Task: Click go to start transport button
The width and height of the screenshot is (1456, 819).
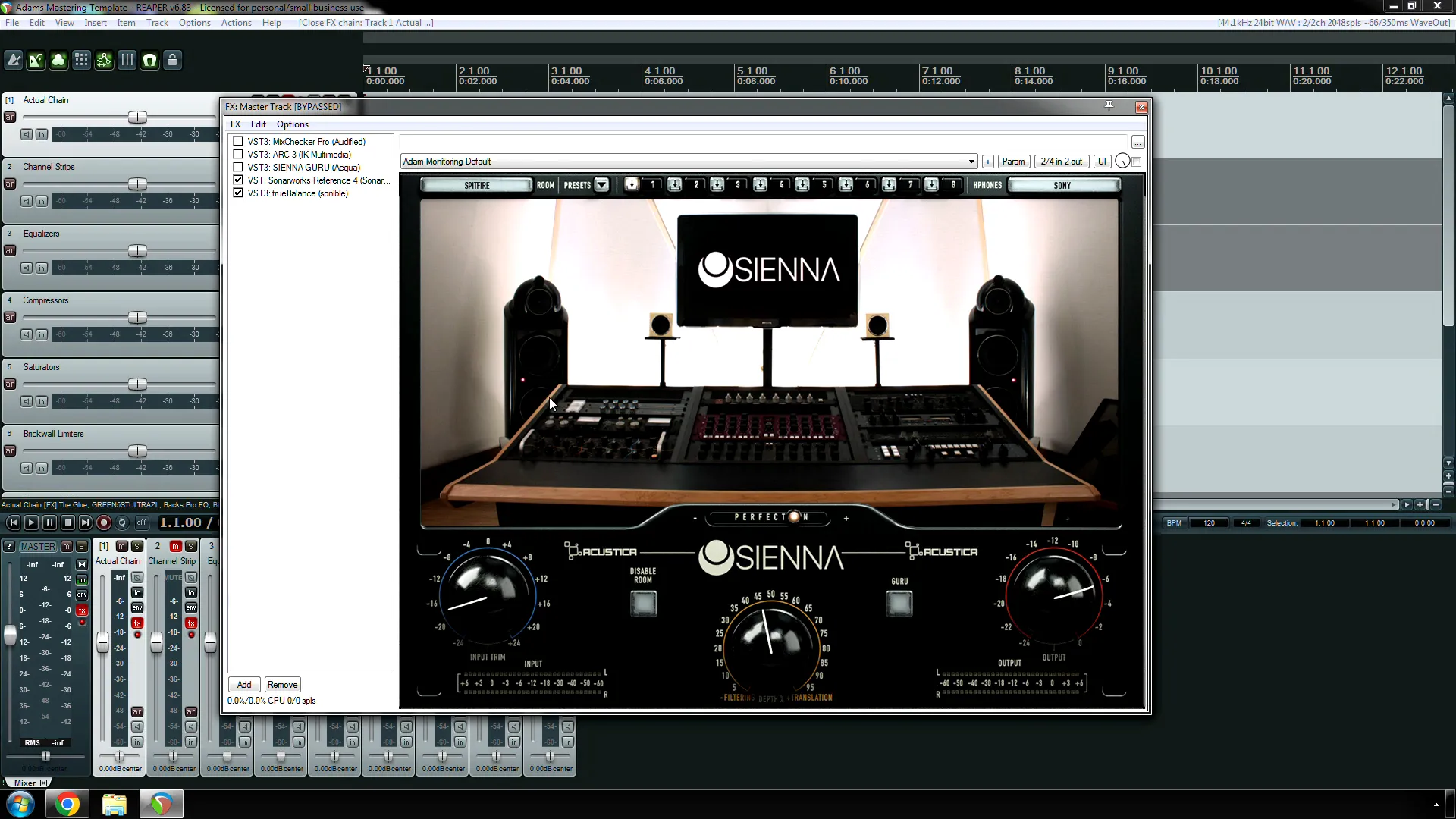Action: point(13,522)
